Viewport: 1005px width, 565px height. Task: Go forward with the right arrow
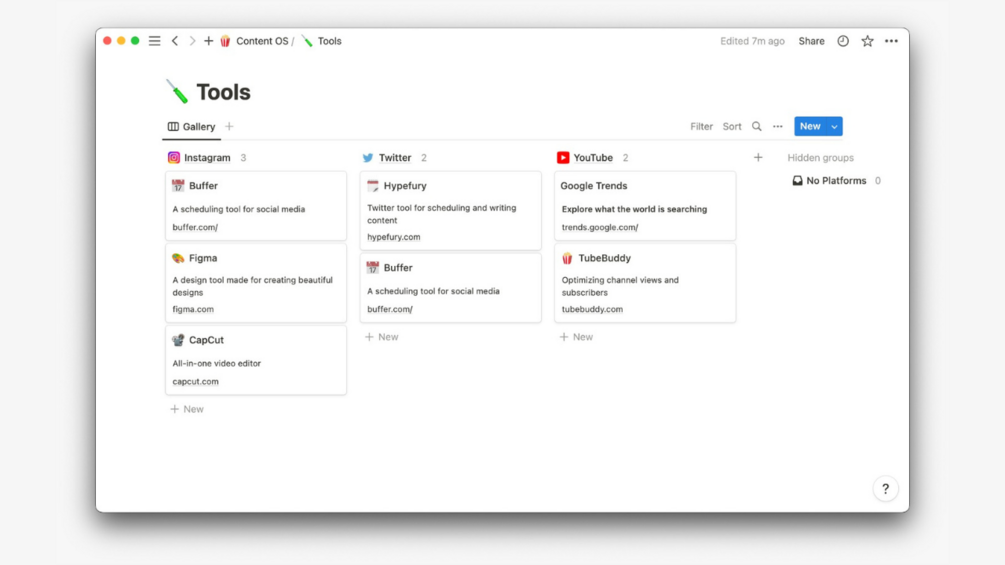point(192,41)
